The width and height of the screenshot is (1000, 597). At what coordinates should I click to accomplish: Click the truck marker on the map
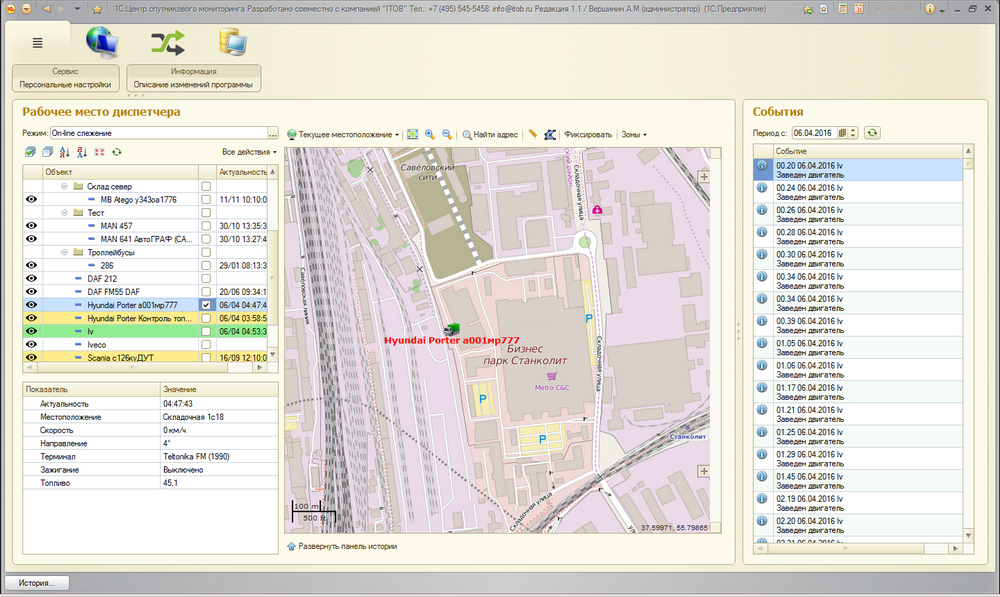pyautogui.click(x=452, y=329)
